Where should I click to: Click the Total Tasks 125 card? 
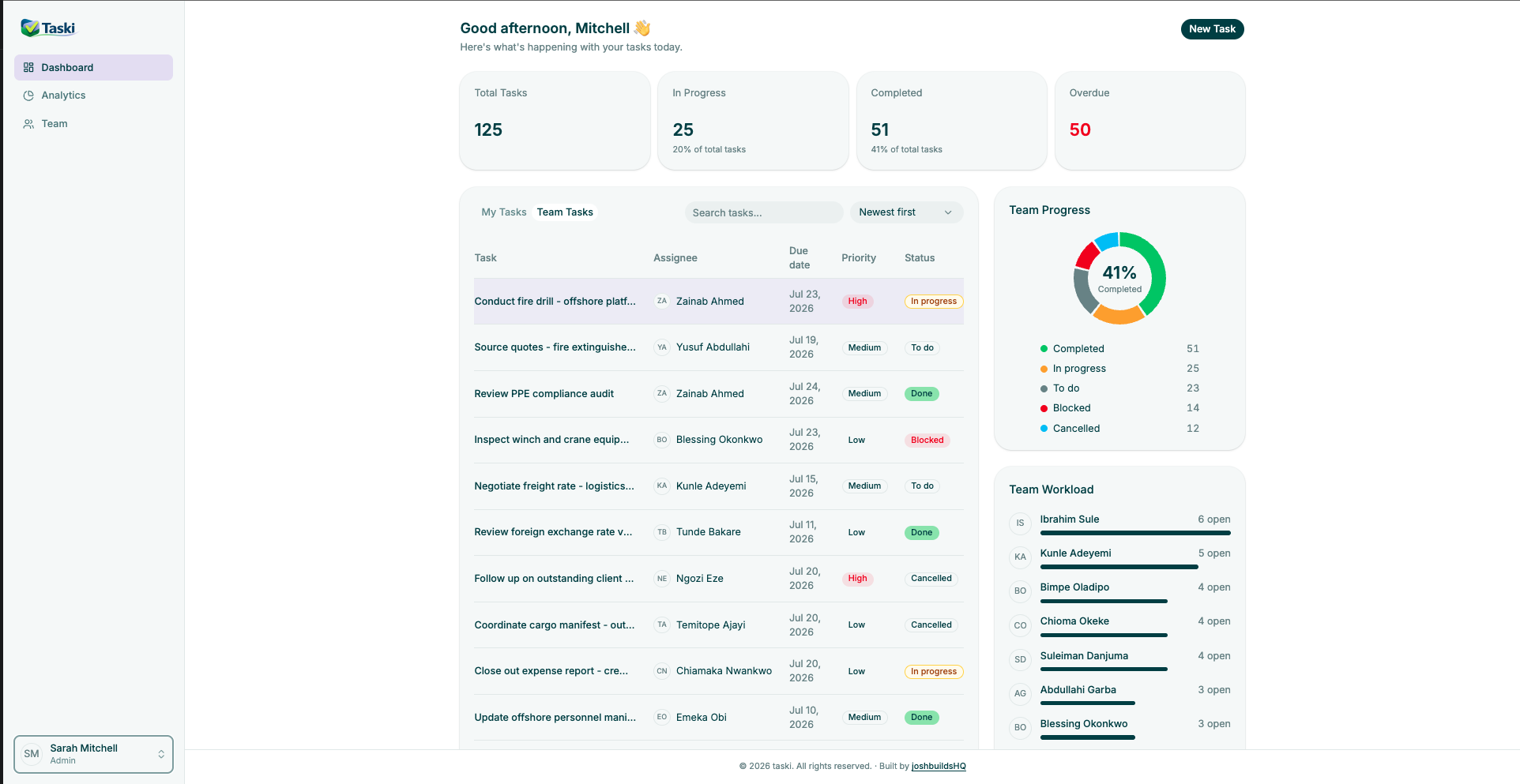tap(555, 121)
